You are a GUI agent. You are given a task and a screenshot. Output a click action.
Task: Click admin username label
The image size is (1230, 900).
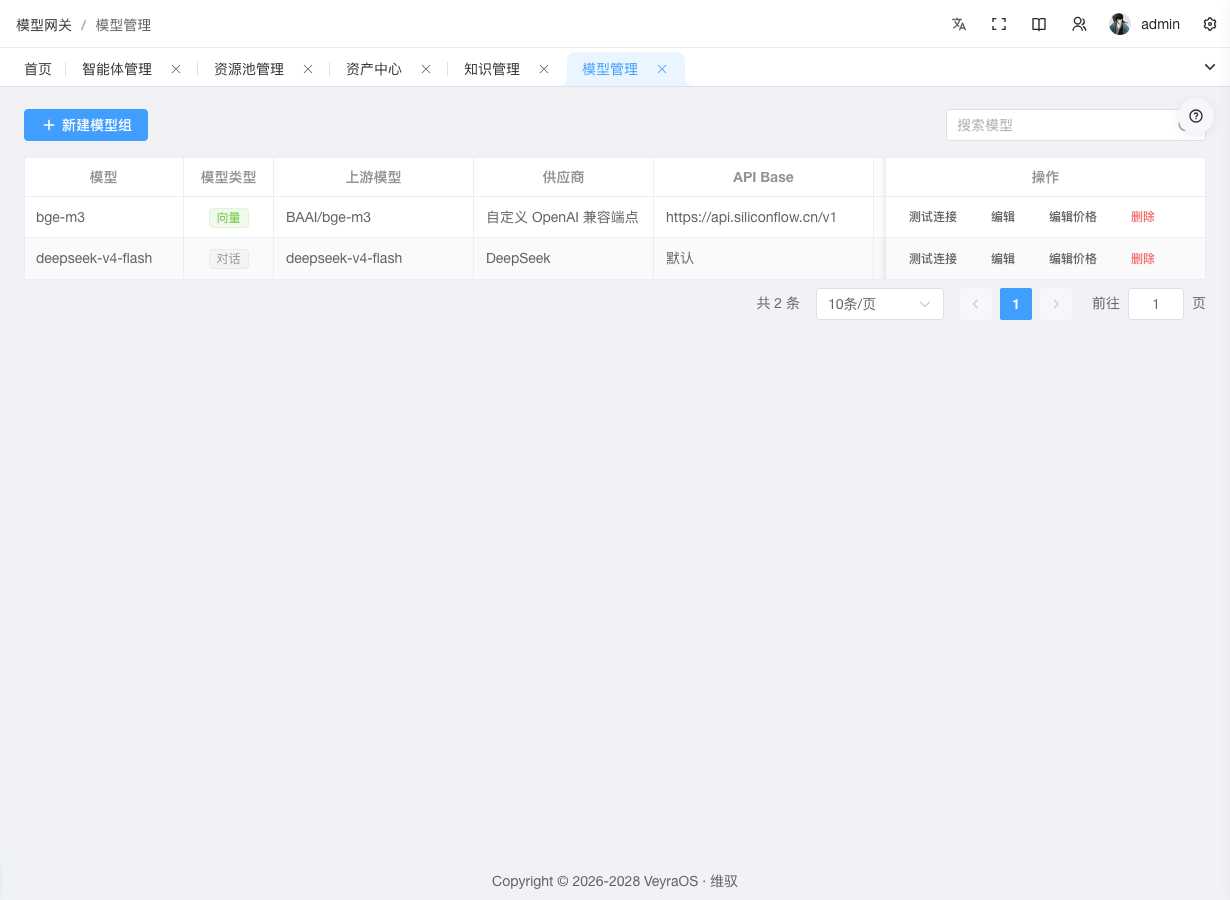pos(1161,24)
